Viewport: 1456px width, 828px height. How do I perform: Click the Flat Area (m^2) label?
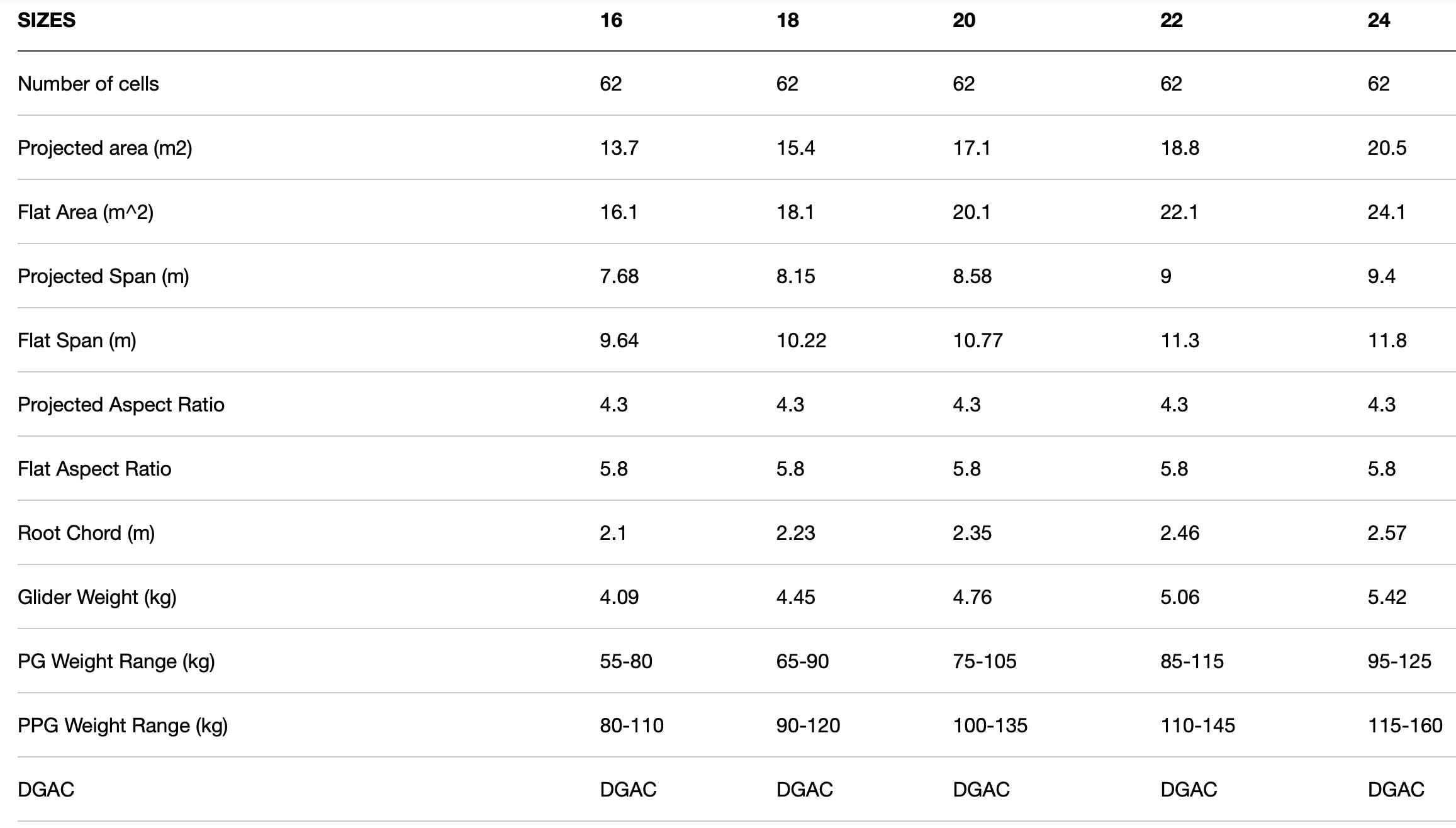(x=86, y=212)
